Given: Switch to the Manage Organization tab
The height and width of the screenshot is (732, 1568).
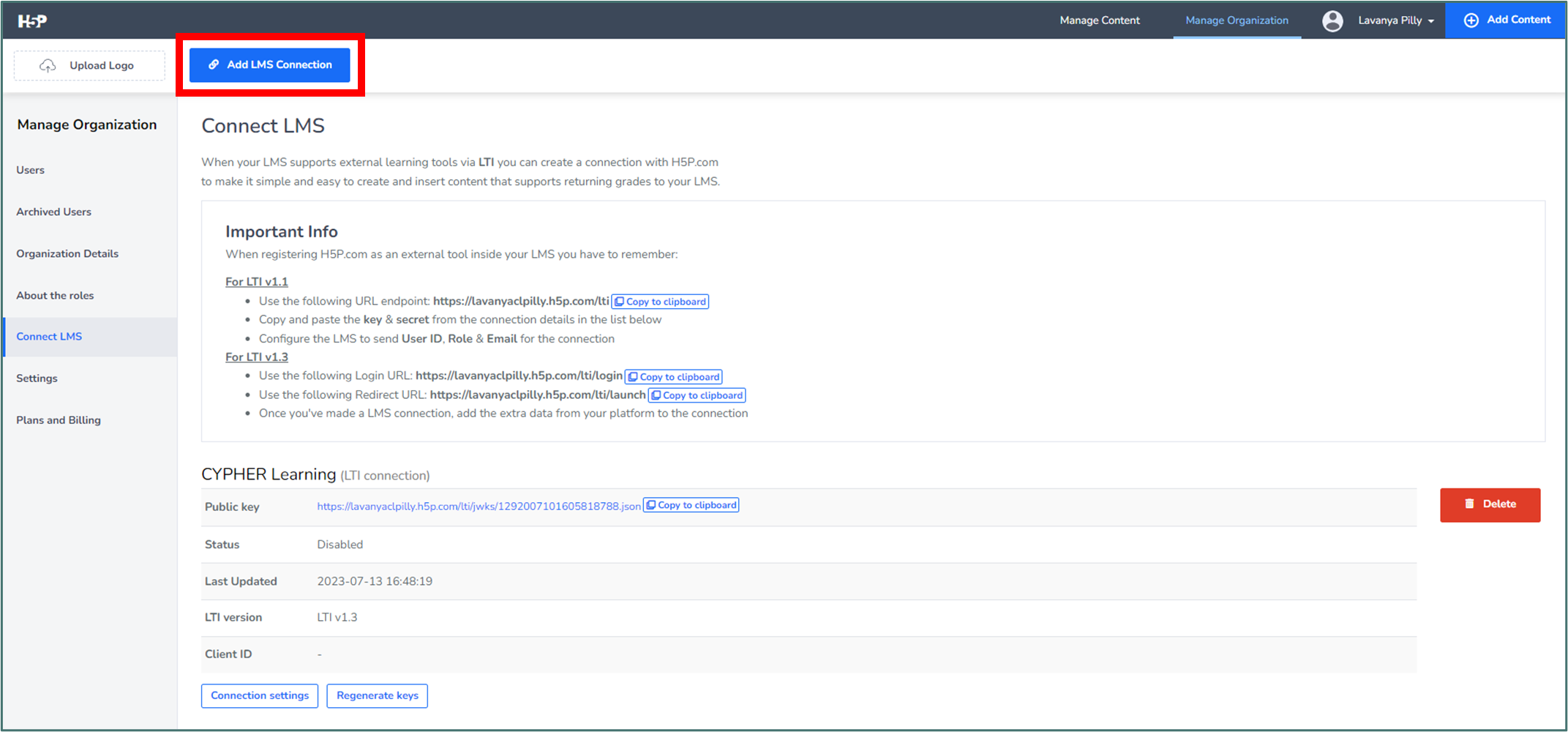Looking at the screenshot, I should tap(1237, 20).
